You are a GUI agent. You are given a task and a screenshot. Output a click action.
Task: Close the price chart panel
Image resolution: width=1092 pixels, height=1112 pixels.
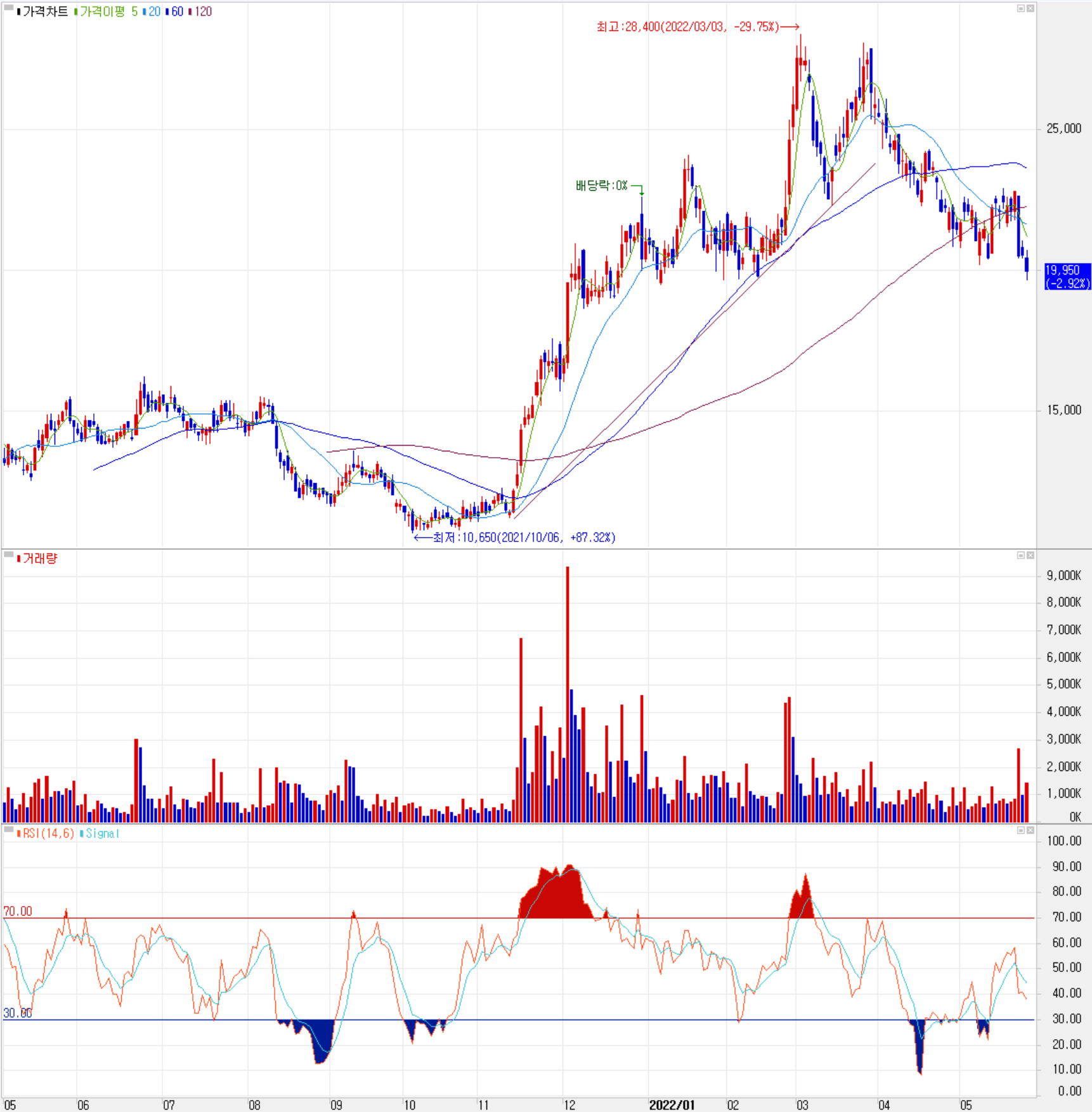(1030, 8)
